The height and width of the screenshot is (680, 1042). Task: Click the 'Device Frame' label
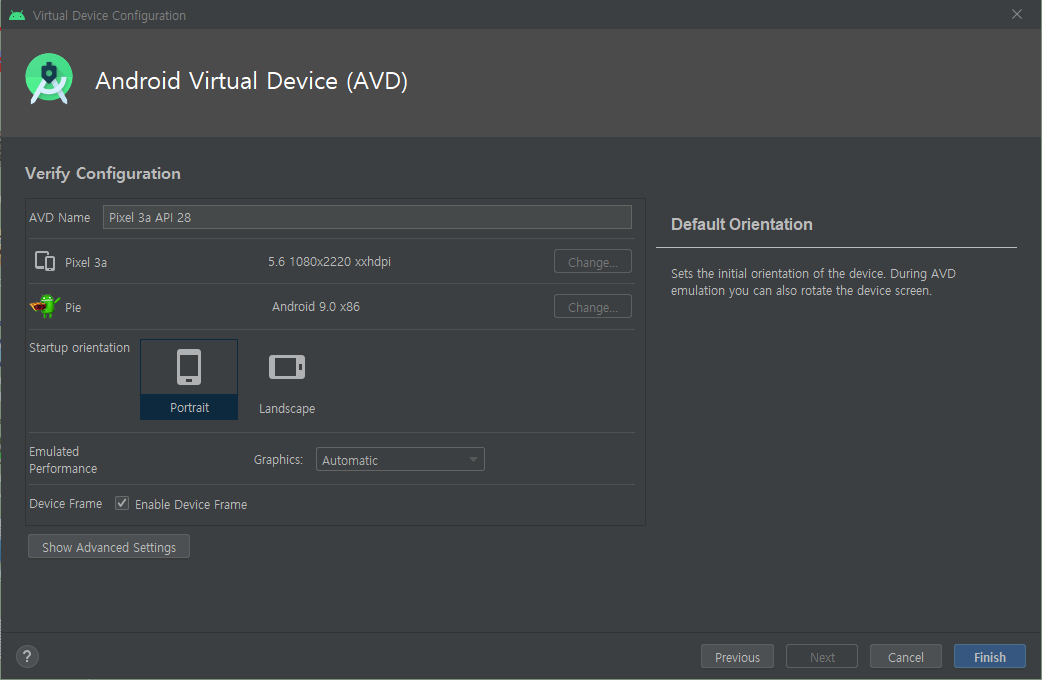(x=66, y=504)
